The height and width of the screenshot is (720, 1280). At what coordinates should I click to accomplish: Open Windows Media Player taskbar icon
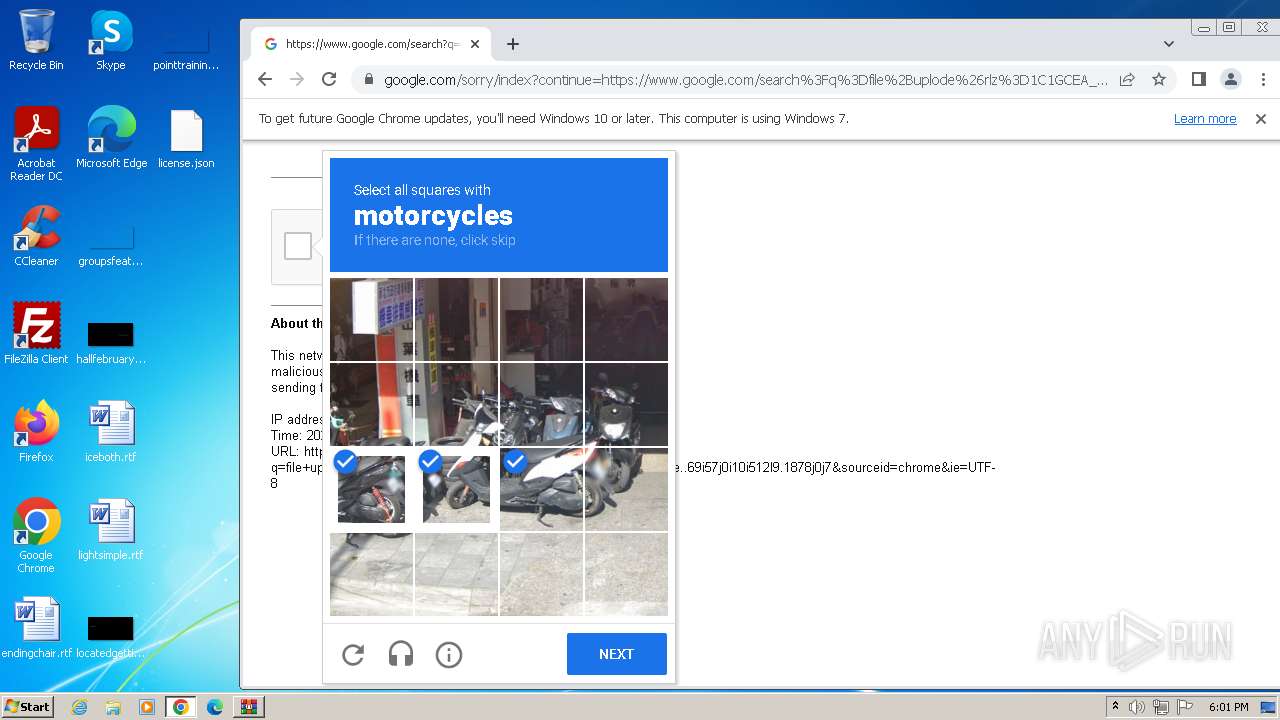[x=147, y=707]
